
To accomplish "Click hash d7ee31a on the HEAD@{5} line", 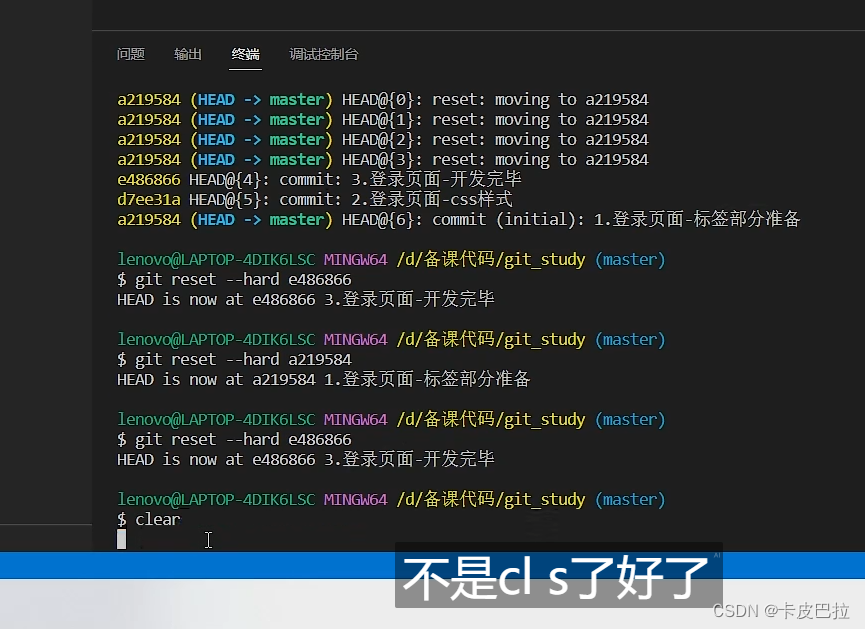I will point(148,200).
